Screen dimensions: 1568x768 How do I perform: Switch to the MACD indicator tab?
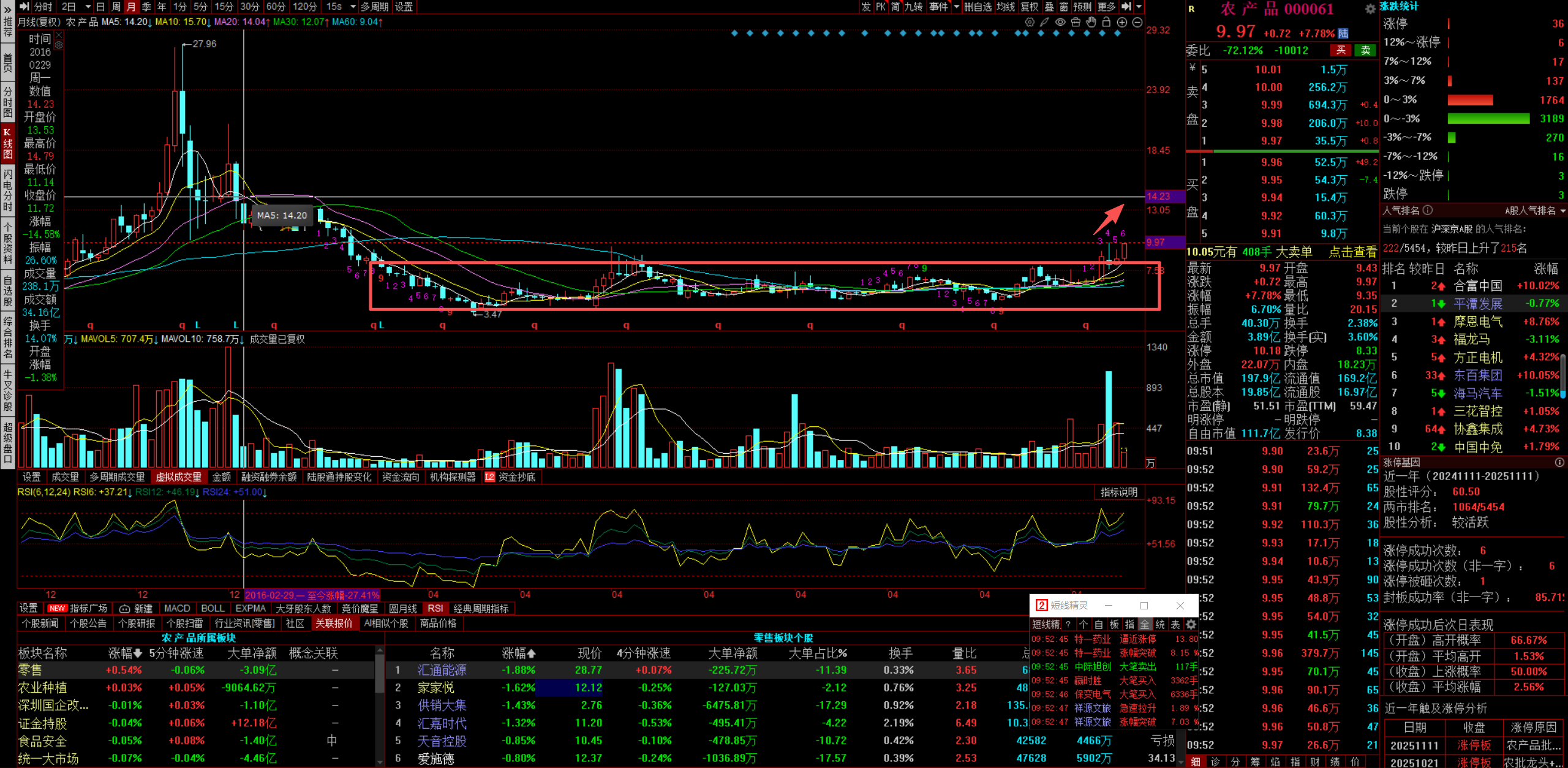[177, 608]
